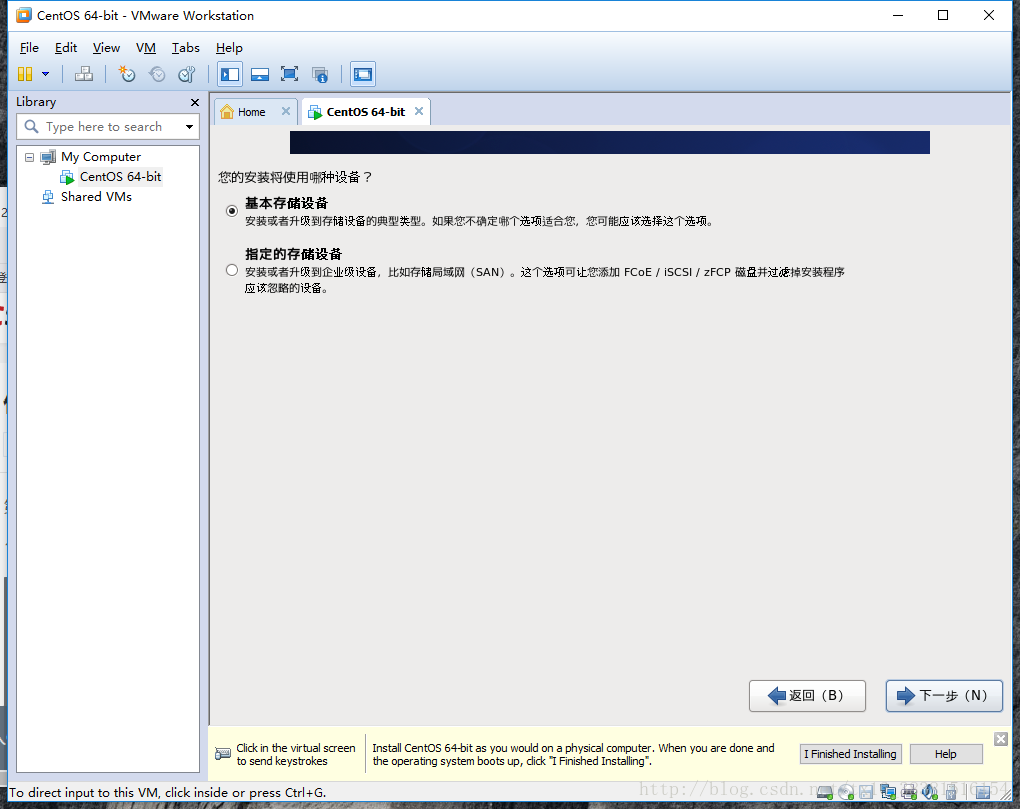Screen dimensions: 1020x809
Task: Open the Tabs menu
Action: click(x=185, y=47)
